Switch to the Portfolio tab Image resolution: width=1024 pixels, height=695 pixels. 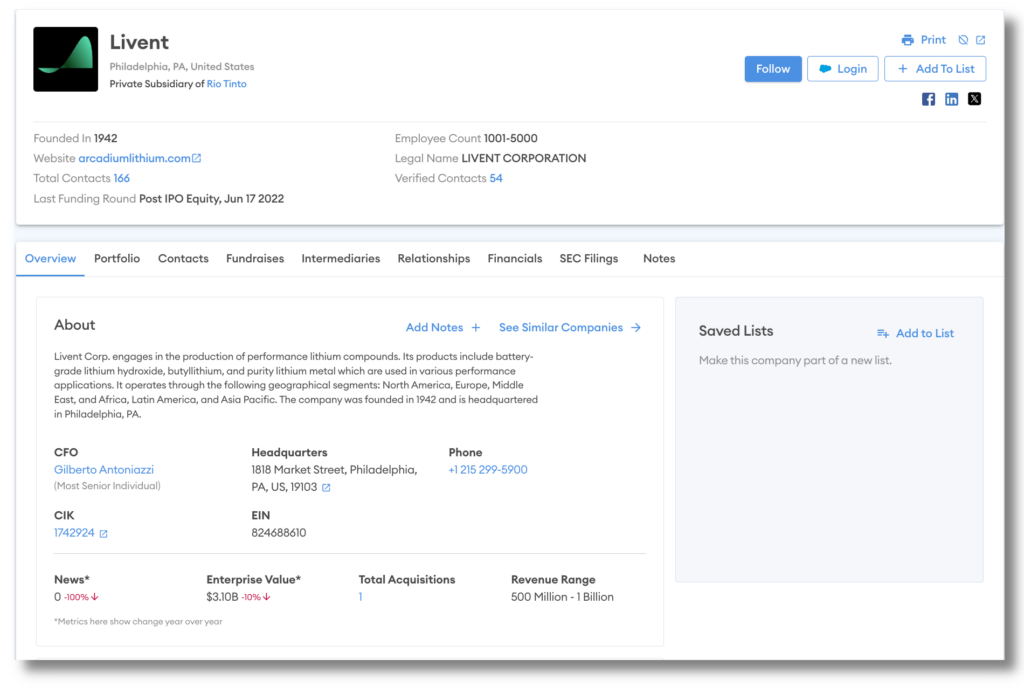[x=117, y=259]
